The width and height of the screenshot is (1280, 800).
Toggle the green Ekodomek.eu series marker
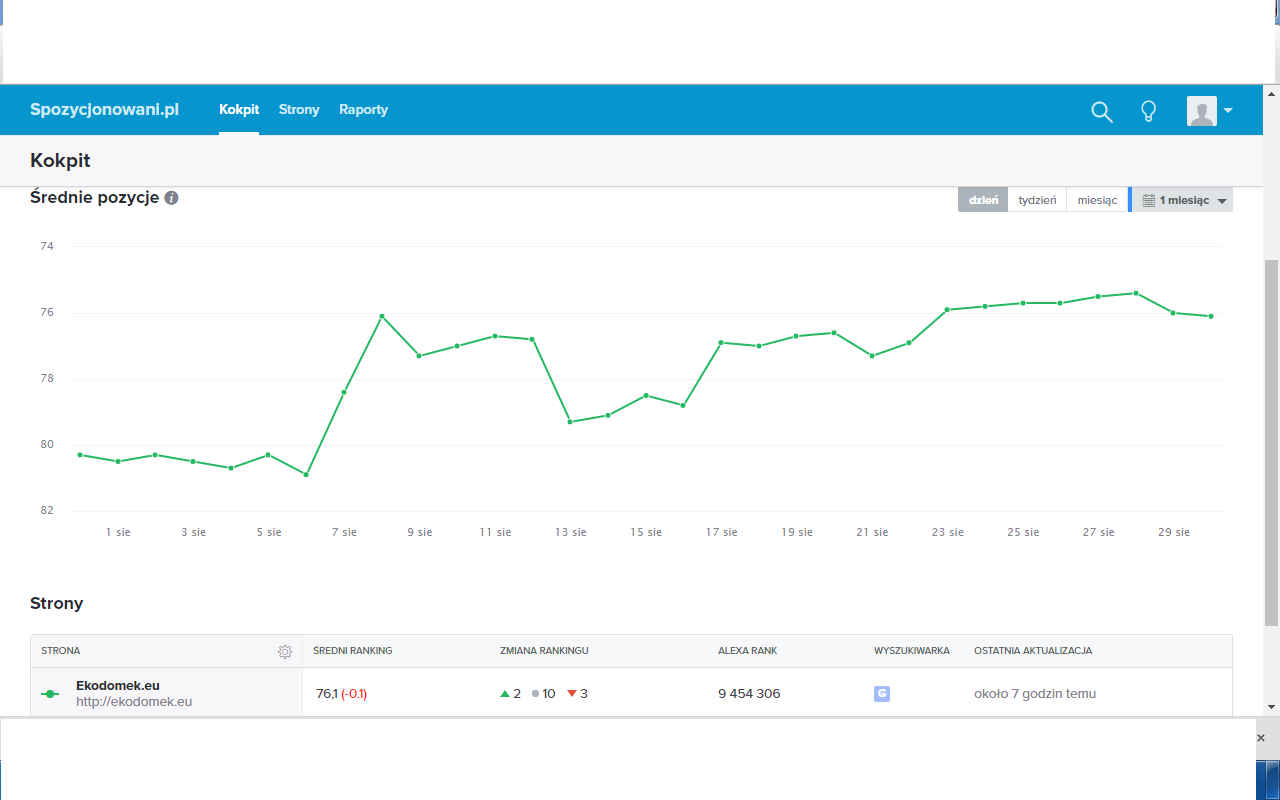coord(50,694)
